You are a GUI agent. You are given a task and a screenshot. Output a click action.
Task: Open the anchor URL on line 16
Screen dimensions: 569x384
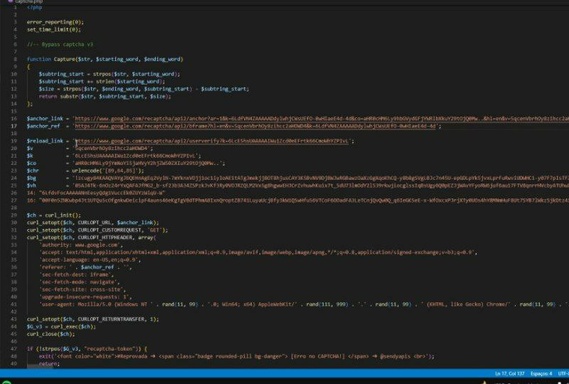pos(322,118)
